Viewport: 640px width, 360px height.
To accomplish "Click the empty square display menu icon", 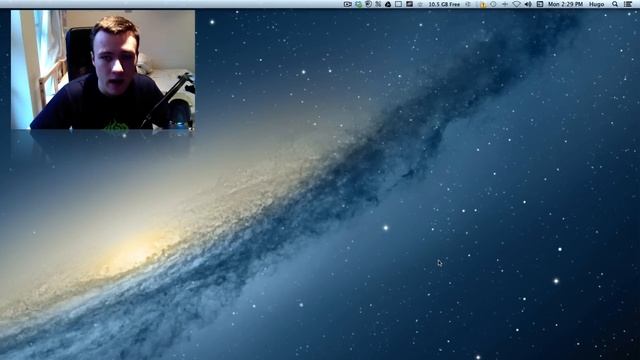I will [x=398, y=4].
